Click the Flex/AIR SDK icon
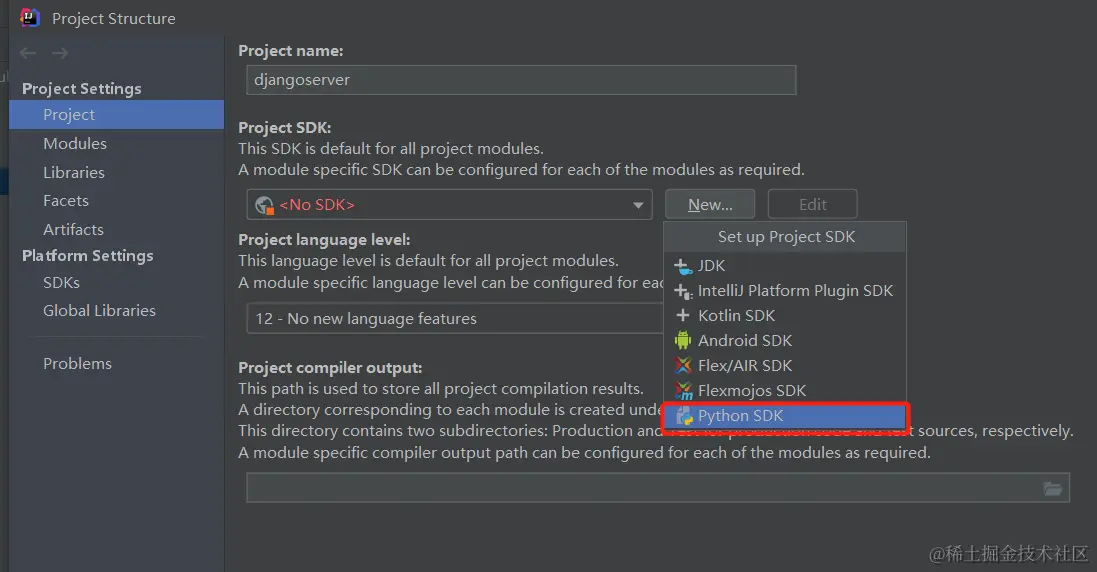This screenshot has height=572, width=1097. pyautogui.click(x=683, y=365)
